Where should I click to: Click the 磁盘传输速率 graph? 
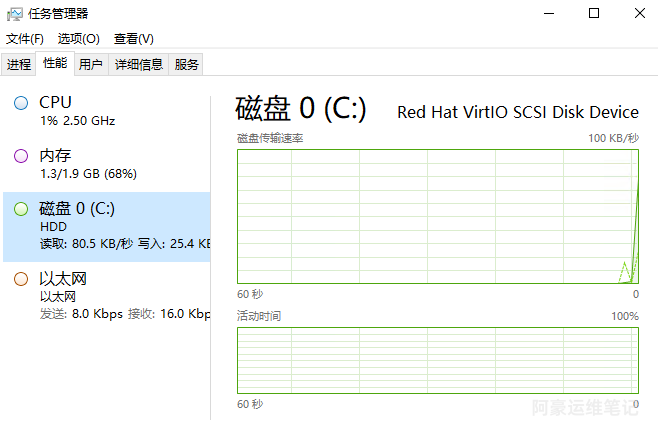coord(438,217)
